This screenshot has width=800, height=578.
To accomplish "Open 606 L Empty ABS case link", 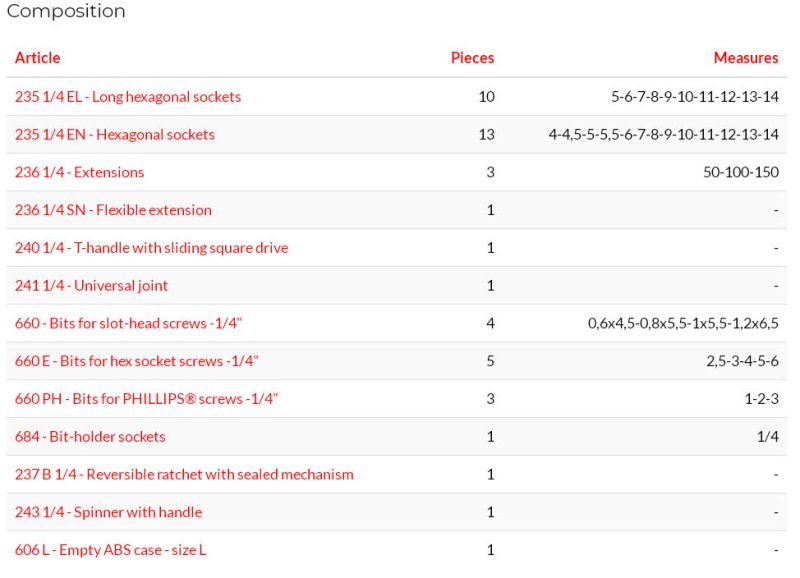I will pyautogui.click(x=110, y=550).
